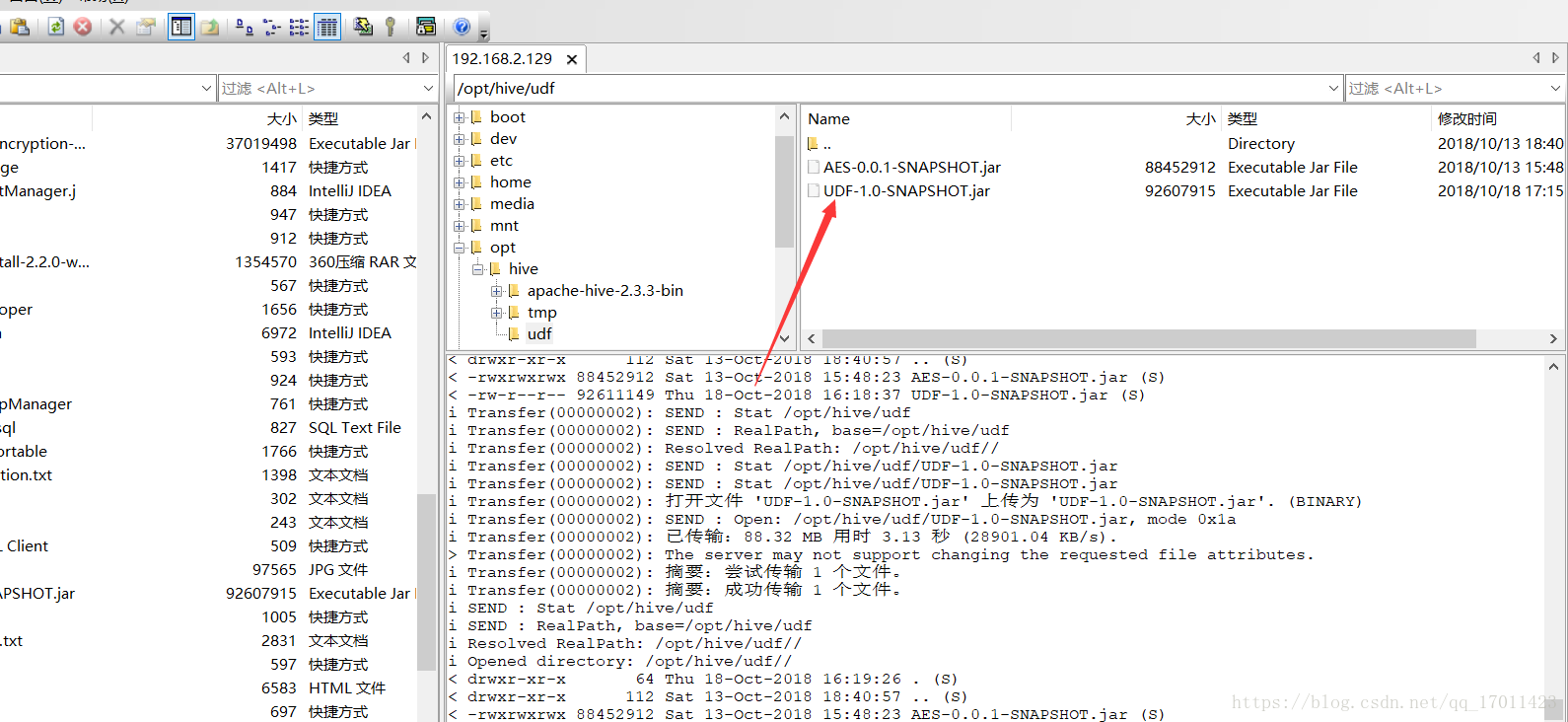The width and height of the screenshot is (1568, 722).
Task: Switch to Details view icon
Action: (x=327, y=27)
